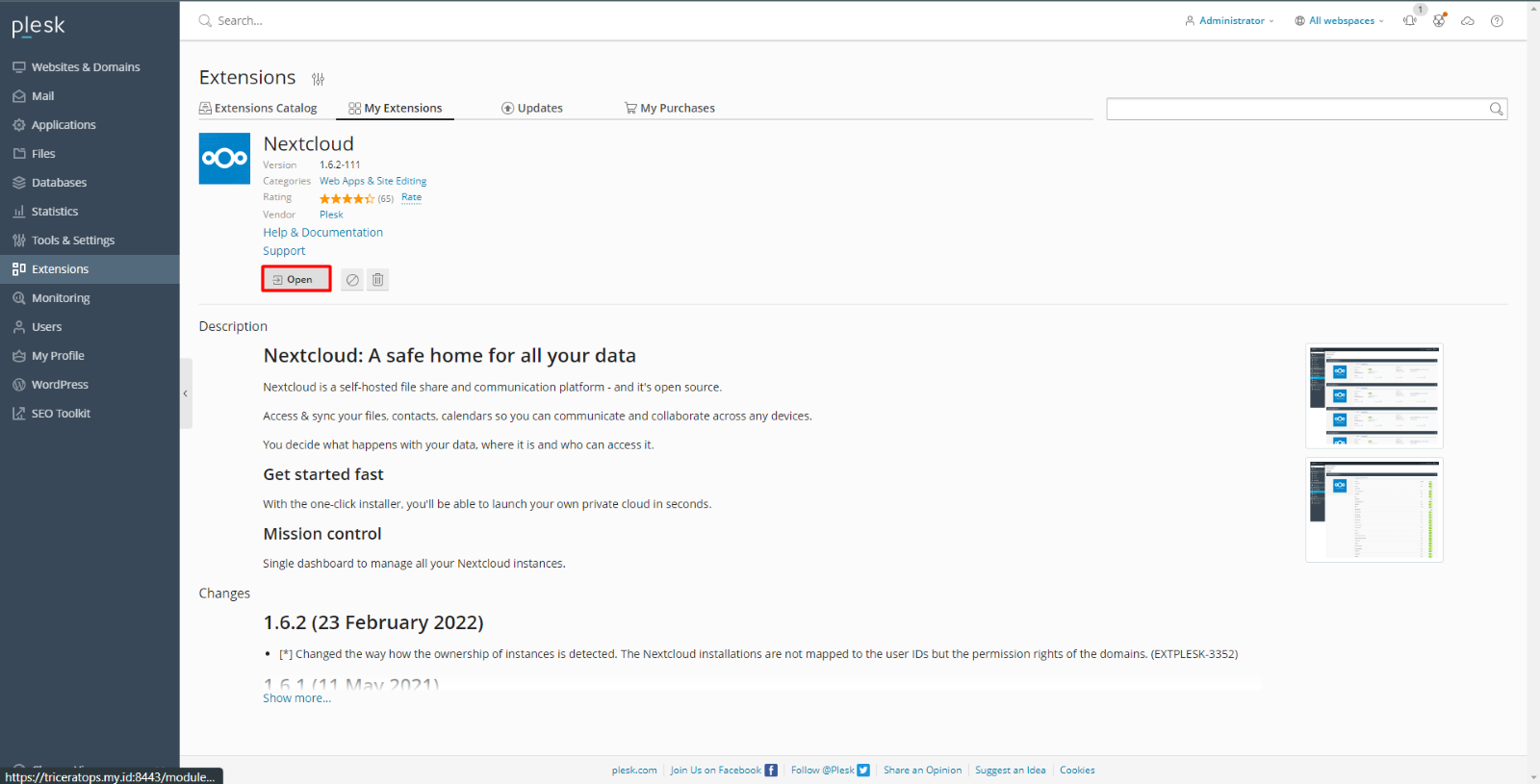Click plesk.com footer link

tap(634, 771)
